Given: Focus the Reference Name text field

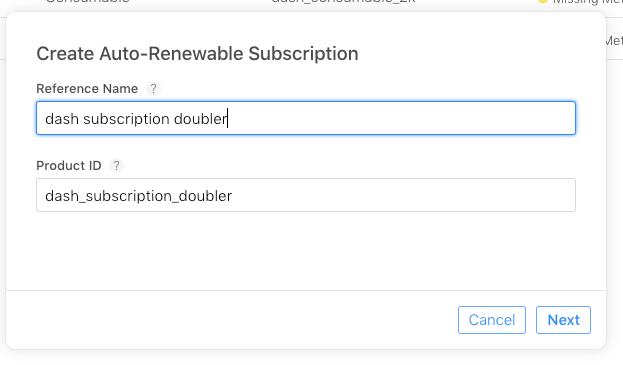Looking at the screenshot, I should (306, 118).
